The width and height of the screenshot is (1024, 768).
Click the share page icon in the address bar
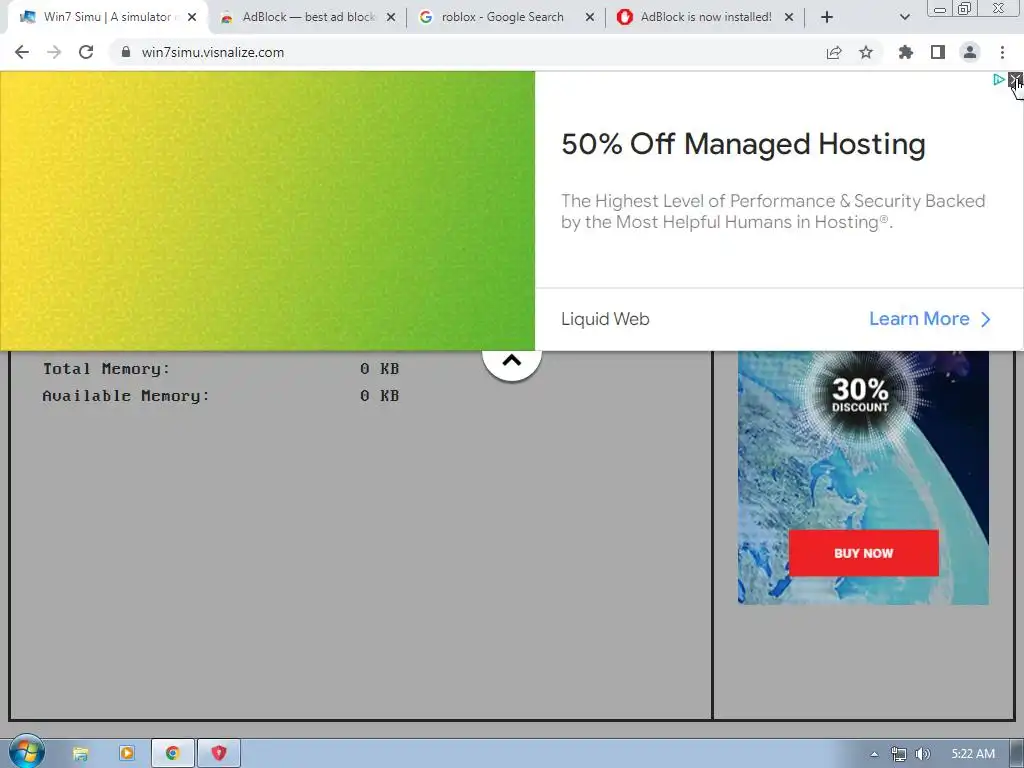(834, 52)
